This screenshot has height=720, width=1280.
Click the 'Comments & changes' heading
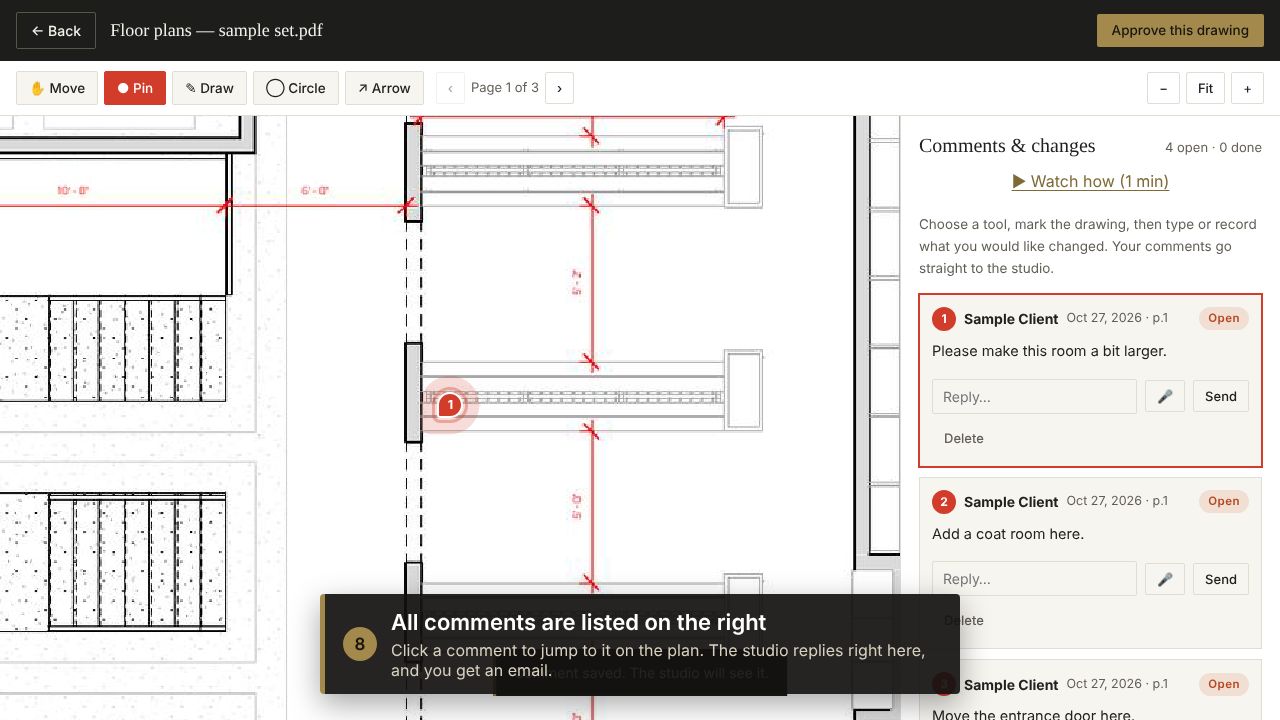click(x=1007, y=146)
